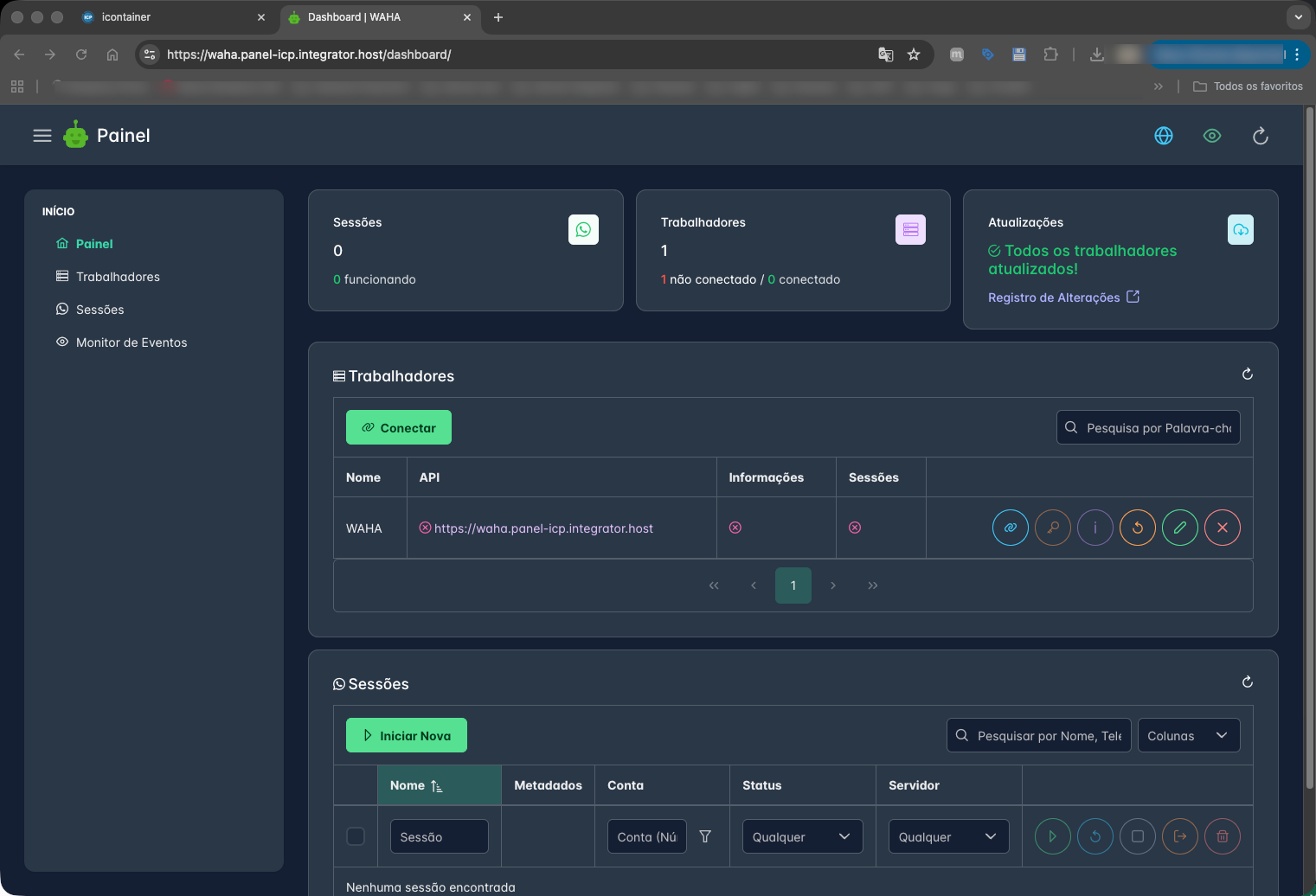Refresh the Trabalhadores panel

click(1247, 374)
